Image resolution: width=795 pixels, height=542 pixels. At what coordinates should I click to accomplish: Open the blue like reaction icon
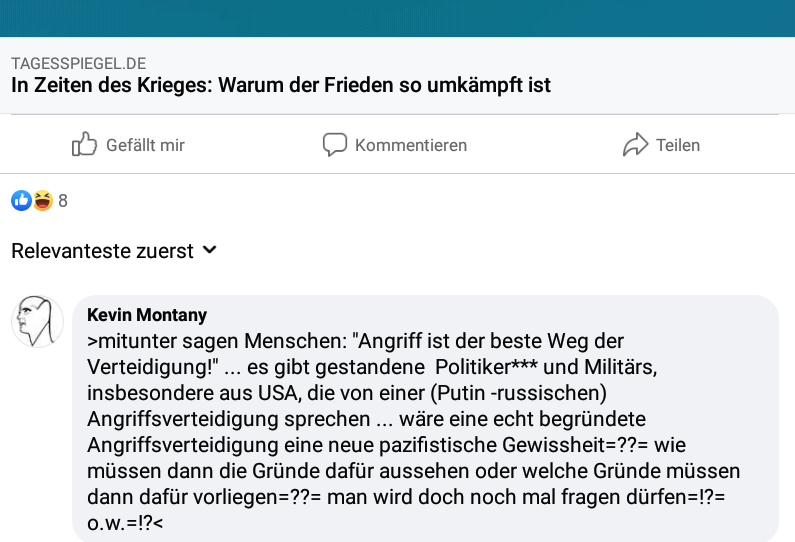21,200
